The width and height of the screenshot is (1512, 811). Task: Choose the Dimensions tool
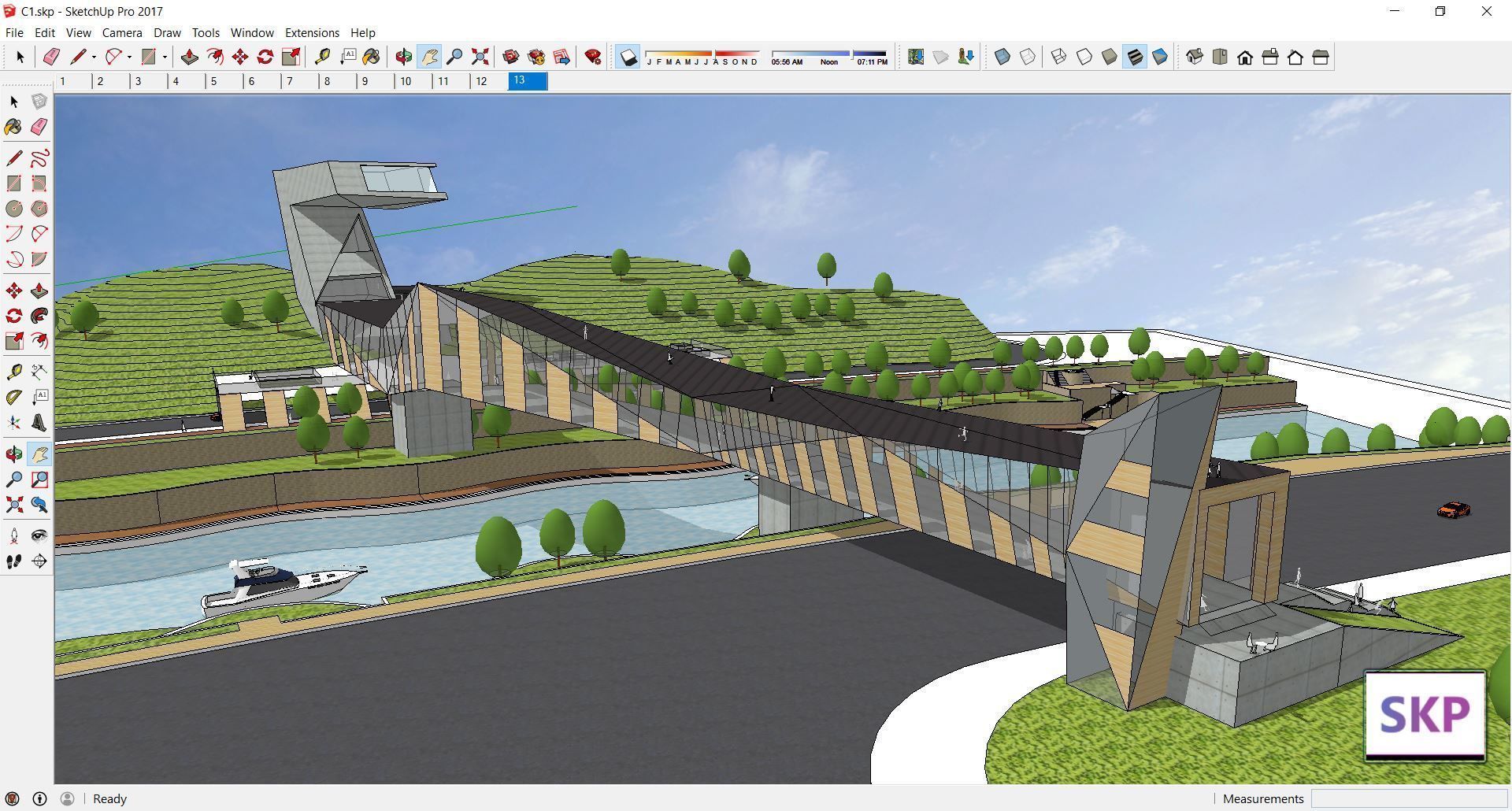[39, 372]
